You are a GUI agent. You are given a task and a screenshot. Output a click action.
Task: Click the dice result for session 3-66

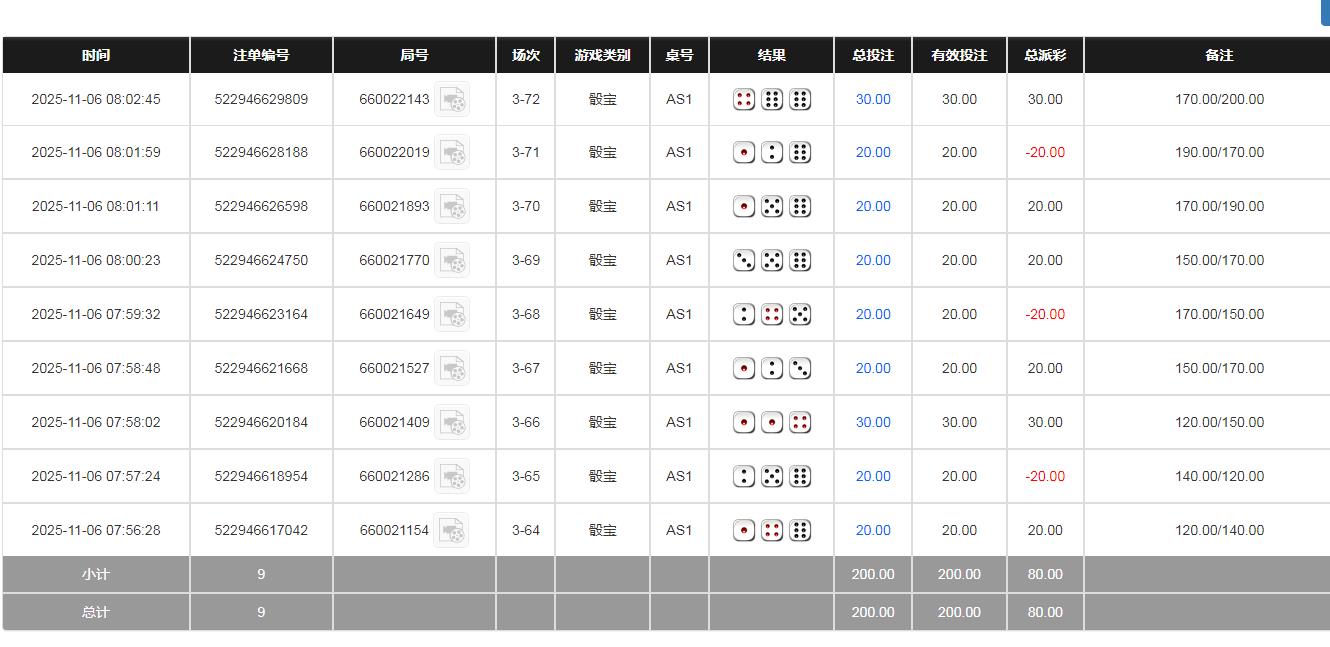pos(771,423)
